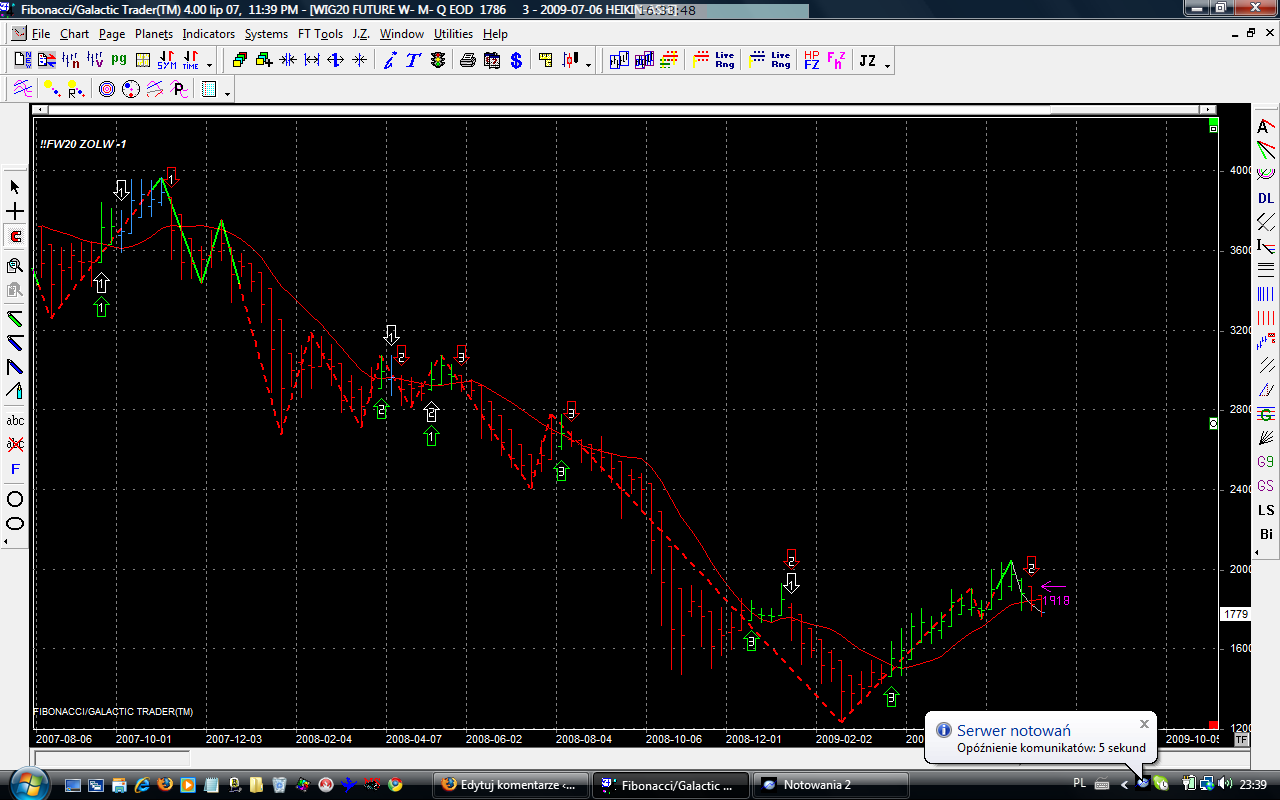Expand dropdown beside the grid icon
The width and height of the screenshot is (1280, 800).
tap(227, 94)
